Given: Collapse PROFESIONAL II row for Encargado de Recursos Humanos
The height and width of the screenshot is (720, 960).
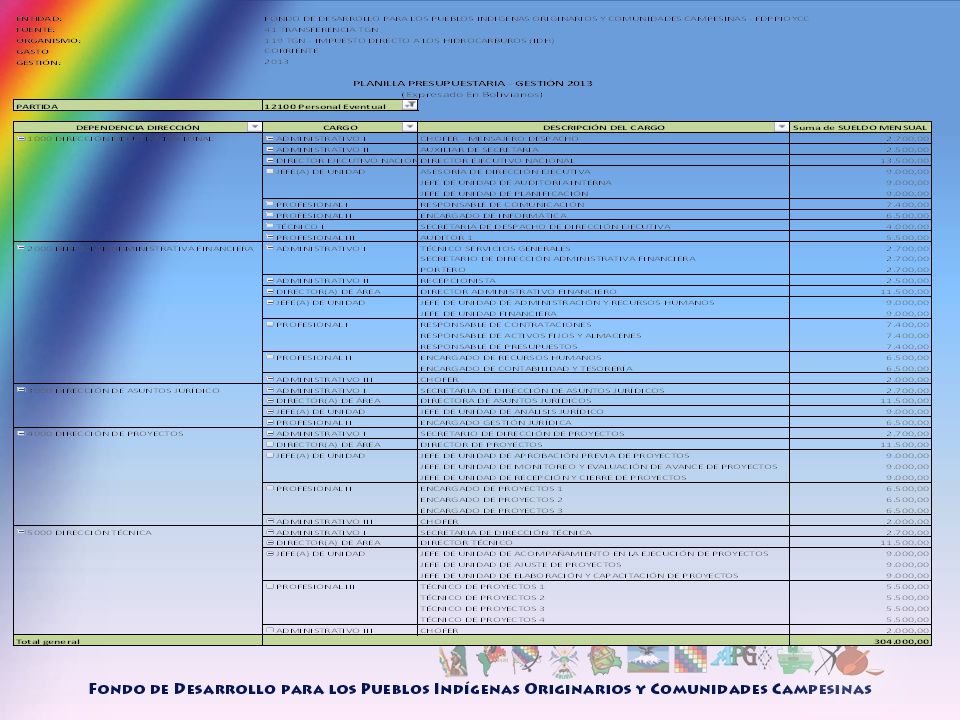Looking at the screenshot, I should 270,357.
